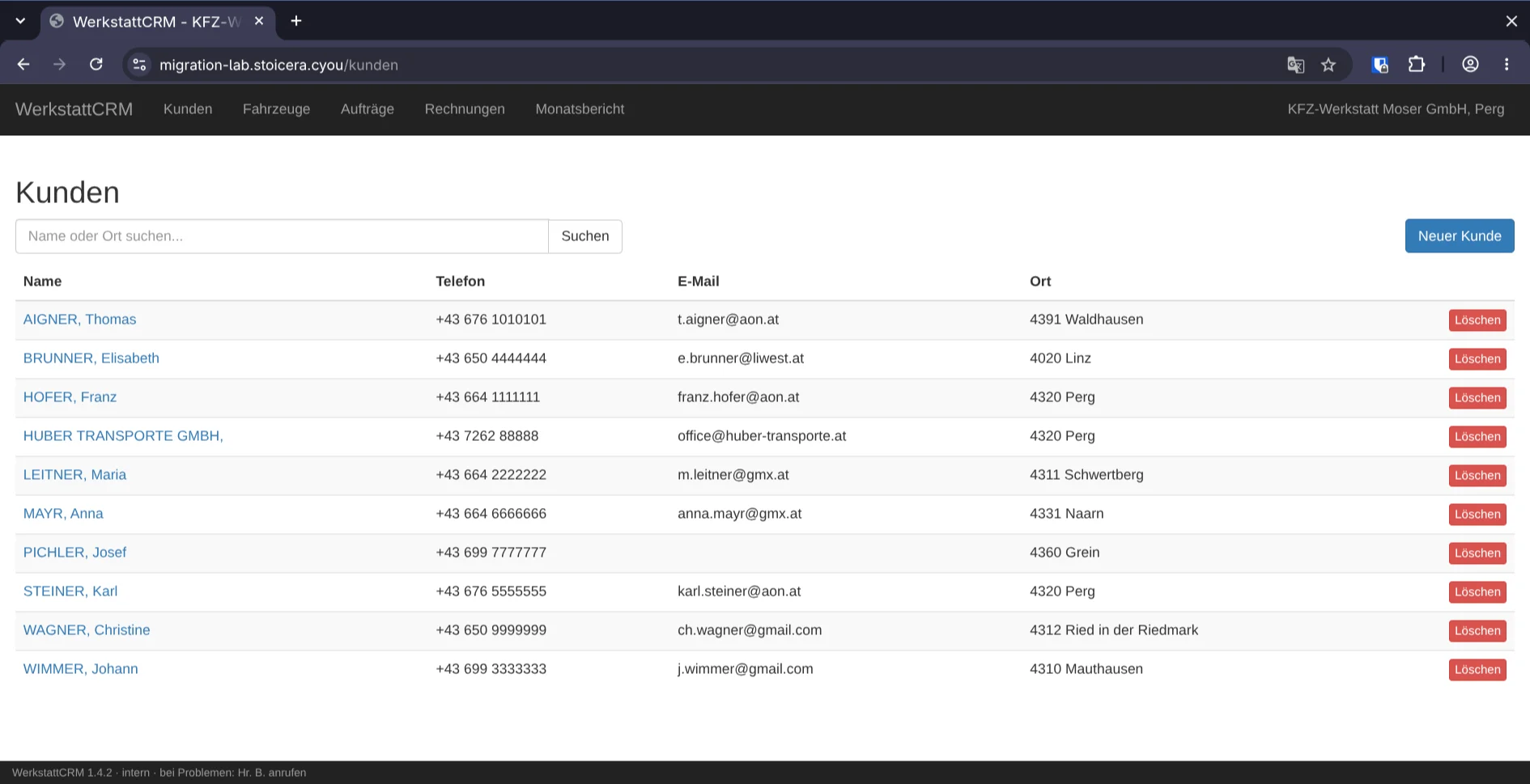1530x784 pixels.
Task: Click location 4312 Ried in der Riedmark
Action: click(1114, 630)
